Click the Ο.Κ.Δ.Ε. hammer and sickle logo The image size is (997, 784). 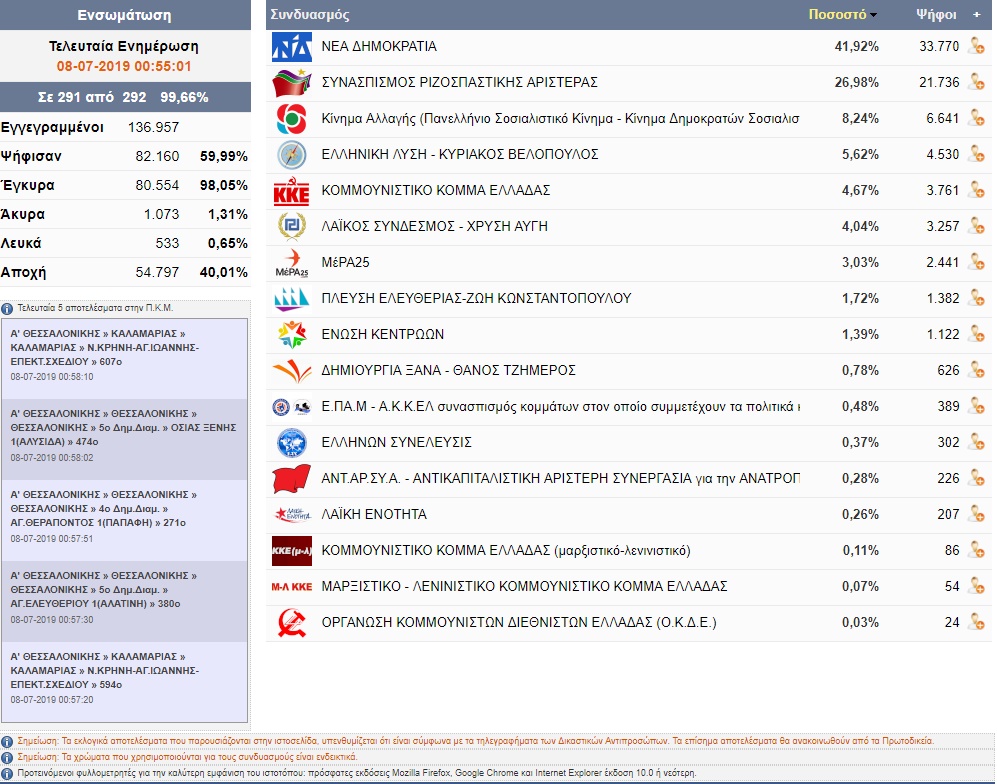[292, 622]
